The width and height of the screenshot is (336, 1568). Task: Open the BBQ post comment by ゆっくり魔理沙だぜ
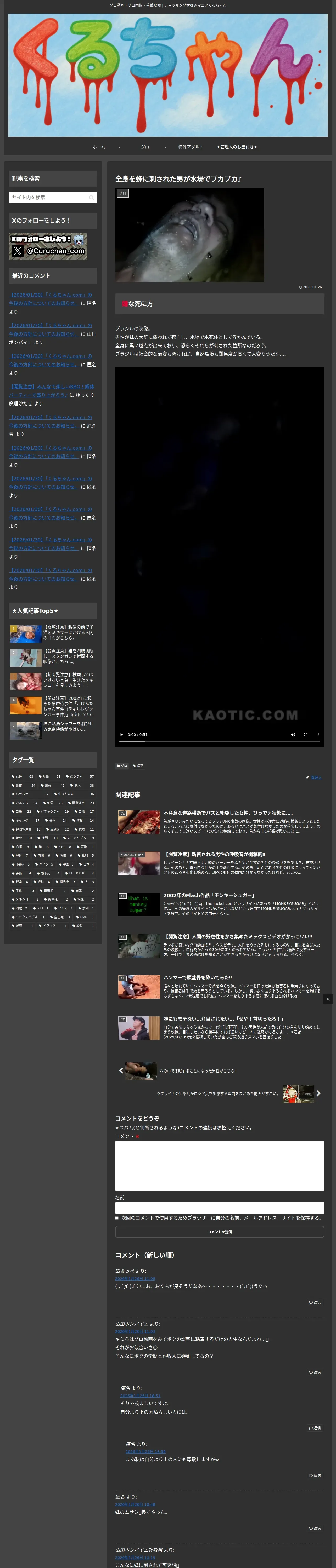point(51,390)
